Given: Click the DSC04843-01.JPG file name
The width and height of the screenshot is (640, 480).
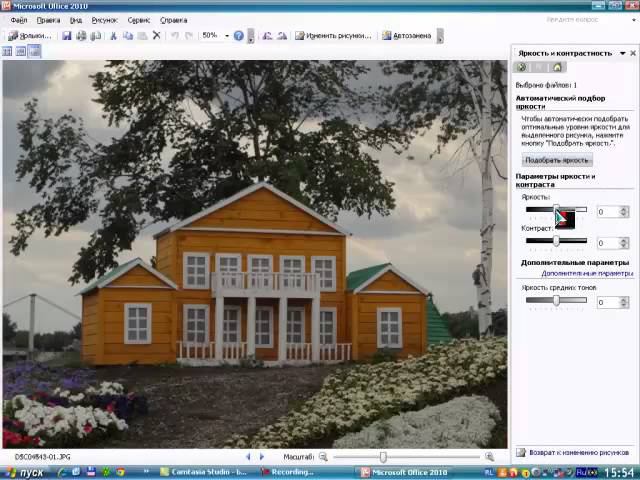Looking at the screenshot, I should pos(42,457).
